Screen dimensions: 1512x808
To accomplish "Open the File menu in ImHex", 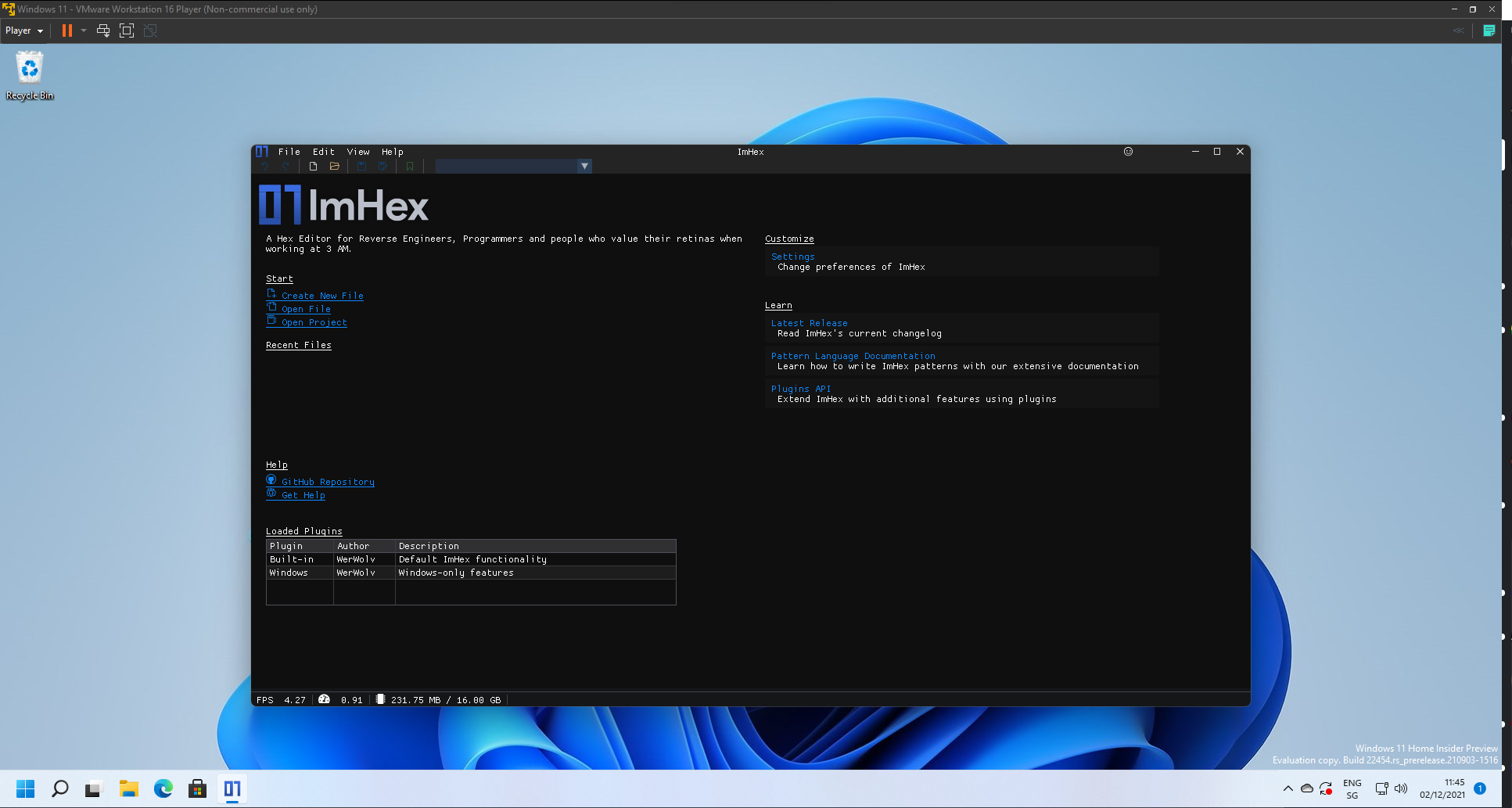I will 289,152.
